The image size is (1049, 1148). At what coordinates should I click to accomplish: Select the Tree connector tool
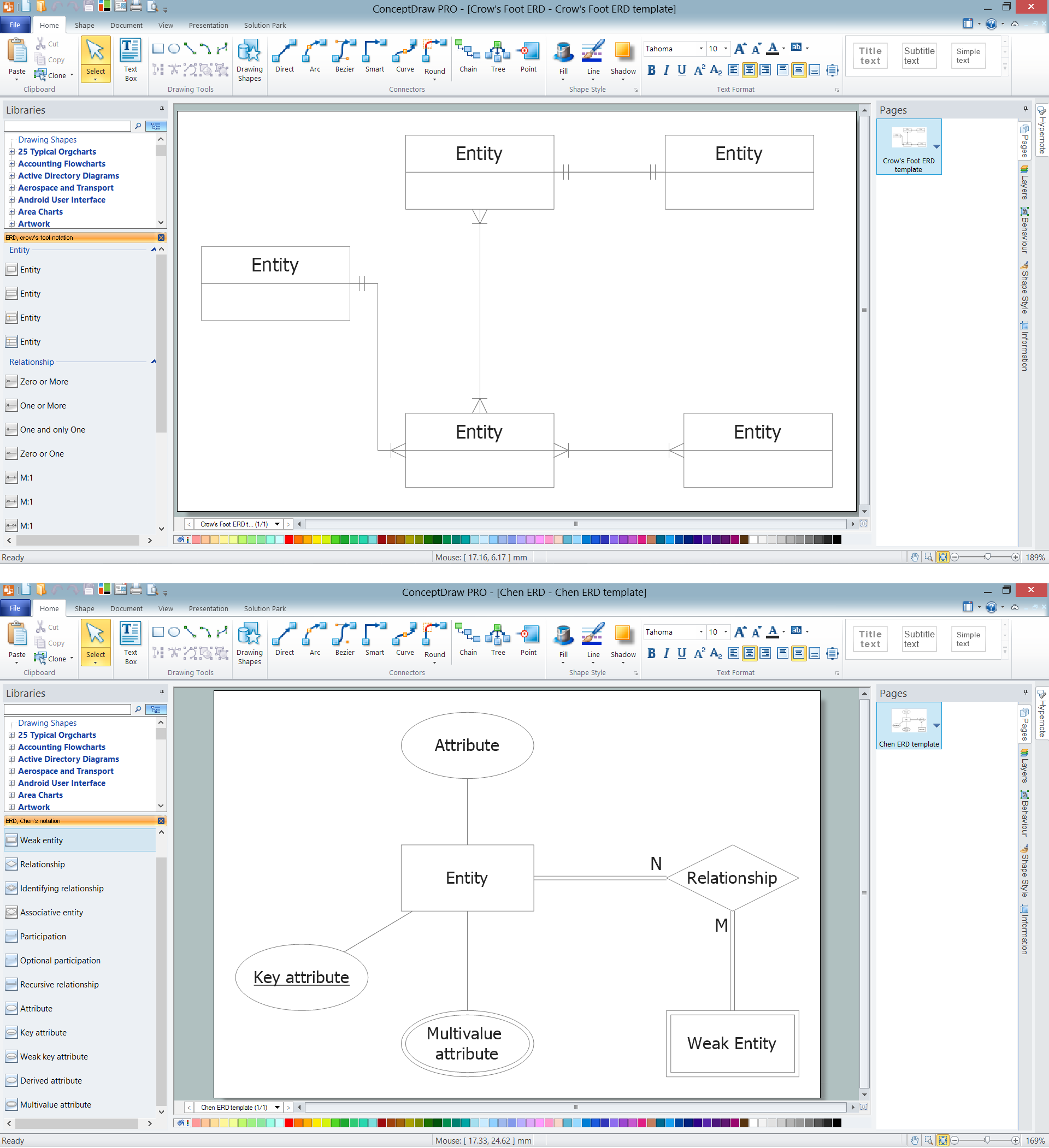pyautogui.click(x=497, y=56)
